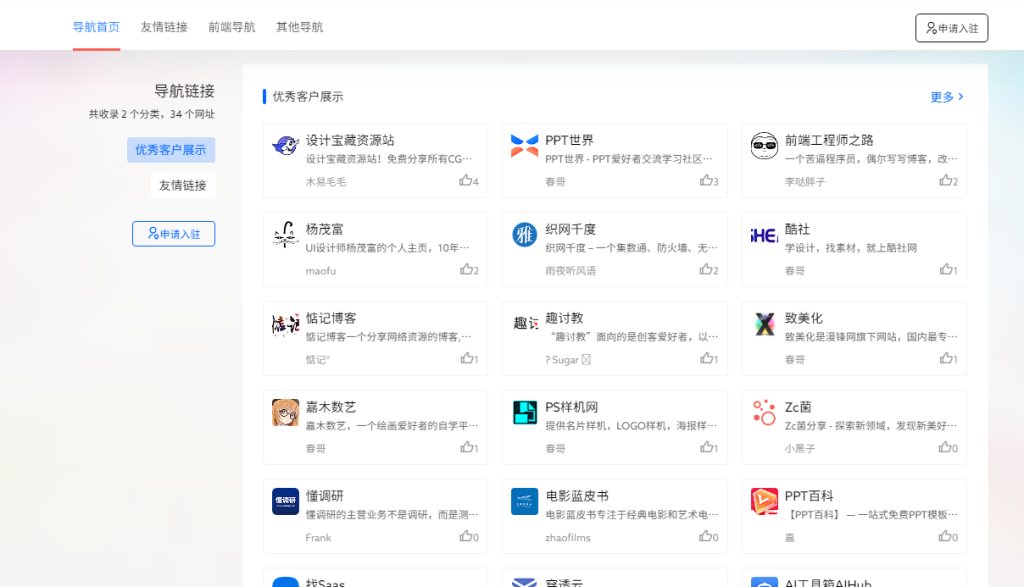Click the 酷社 logo icon
Image resolution: width=1024 pixels, height=587 pixels.
click(x=764, y=234)
